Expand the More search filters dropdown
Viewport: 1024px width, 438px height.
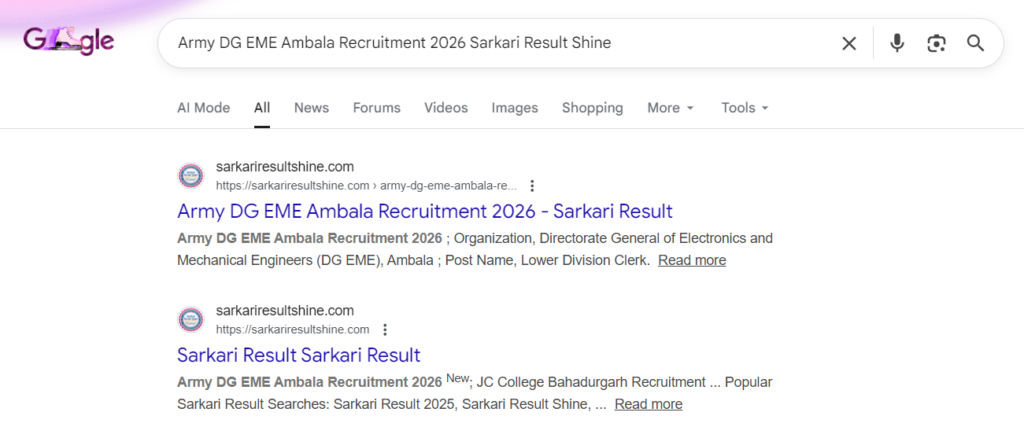[669, 108]
